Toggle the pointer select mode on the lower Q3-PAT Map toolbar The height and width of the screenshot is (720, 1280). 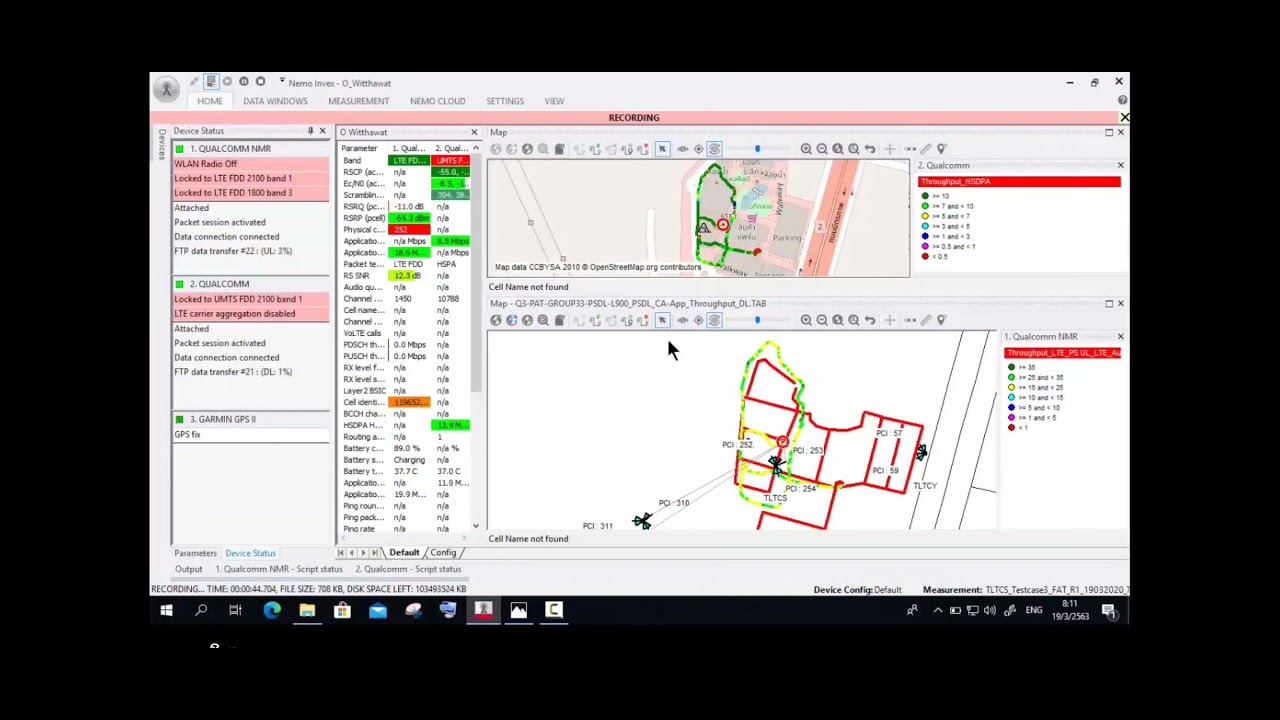coord(662,320)
